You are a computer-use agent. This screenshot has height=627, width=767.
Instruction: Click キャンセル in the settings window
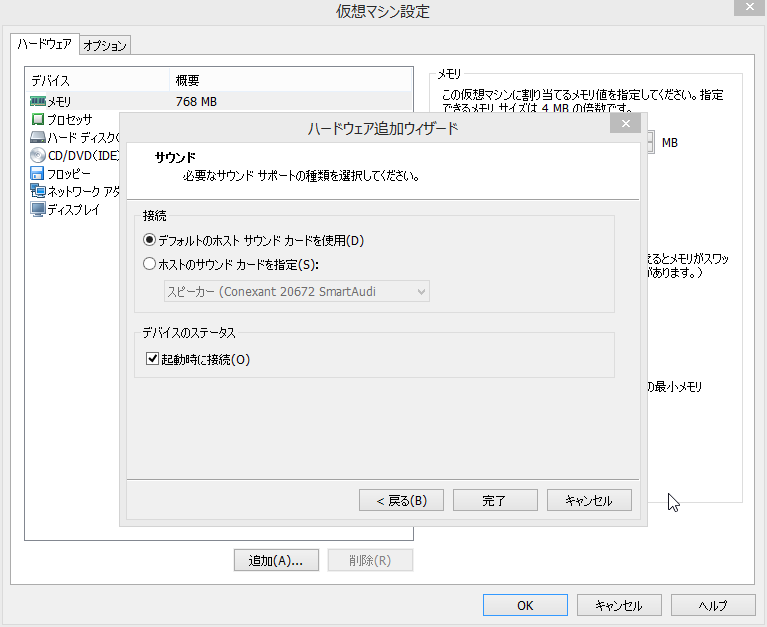(619, 605)
